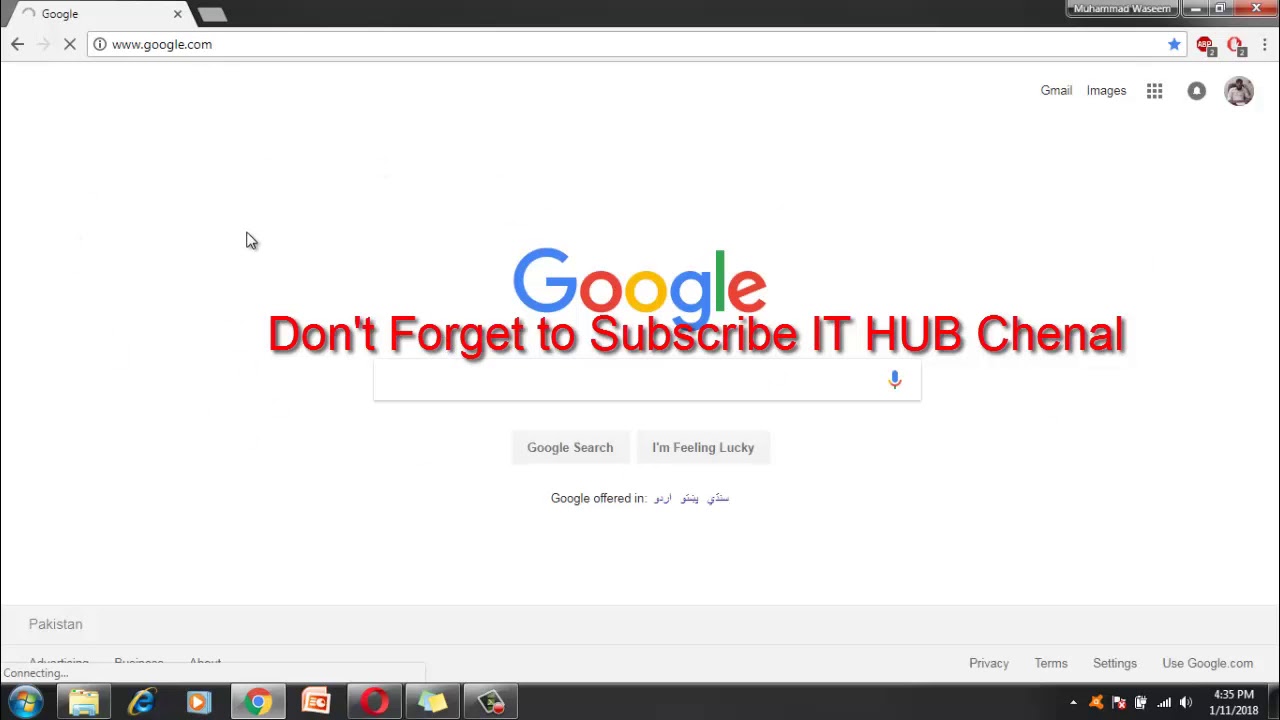Open the Images link

click(x=1106, y=90)
